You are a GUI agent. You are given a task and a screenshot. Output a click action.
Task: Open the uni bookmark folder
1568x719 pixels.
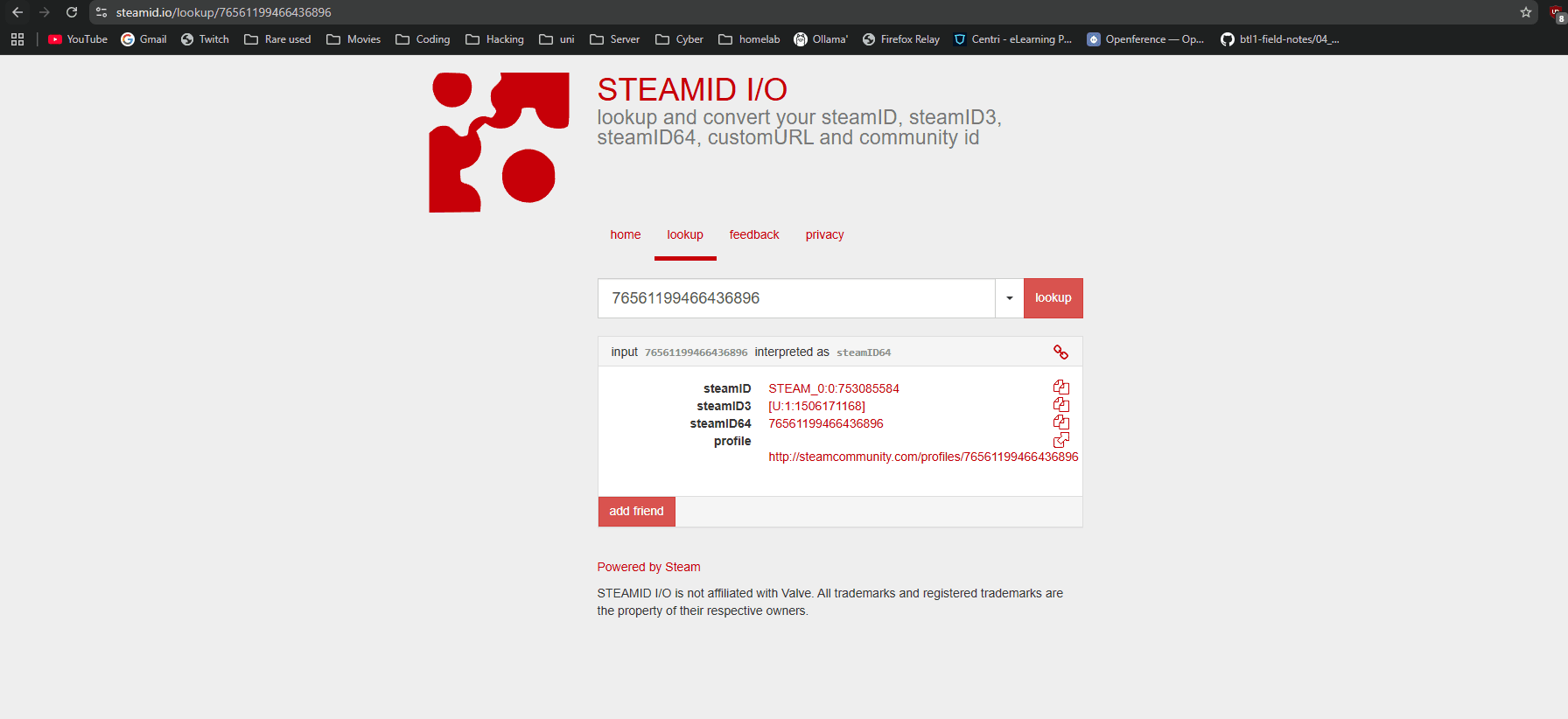(556, 39)
